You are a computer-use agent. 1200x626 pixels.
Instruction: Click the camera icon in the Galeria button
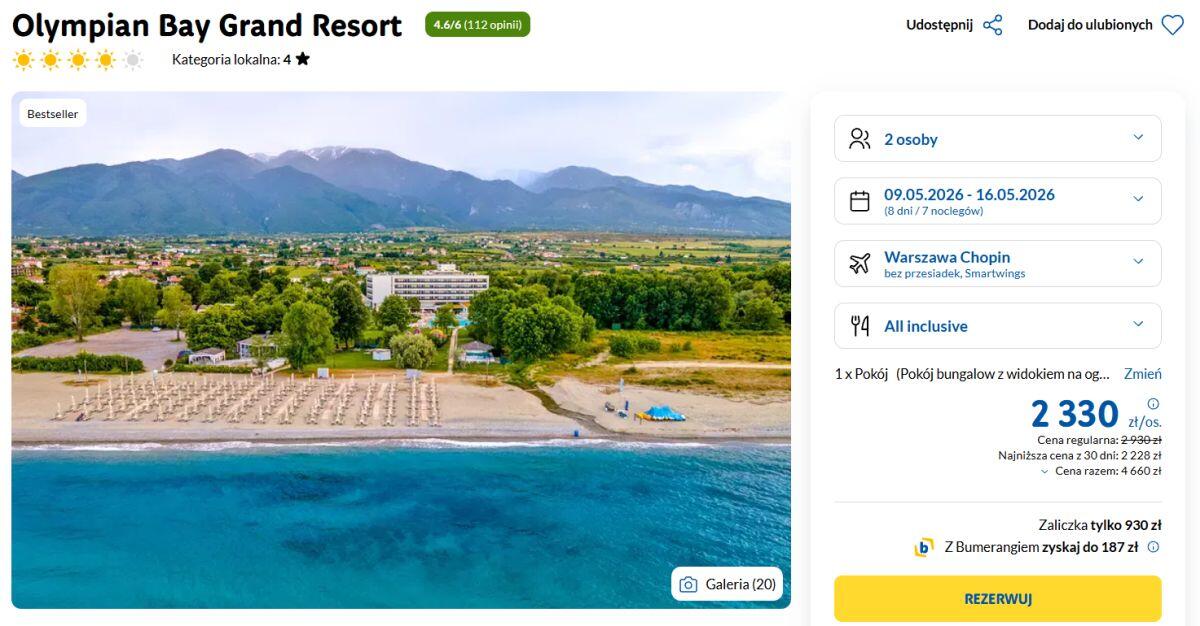point(688,585)
